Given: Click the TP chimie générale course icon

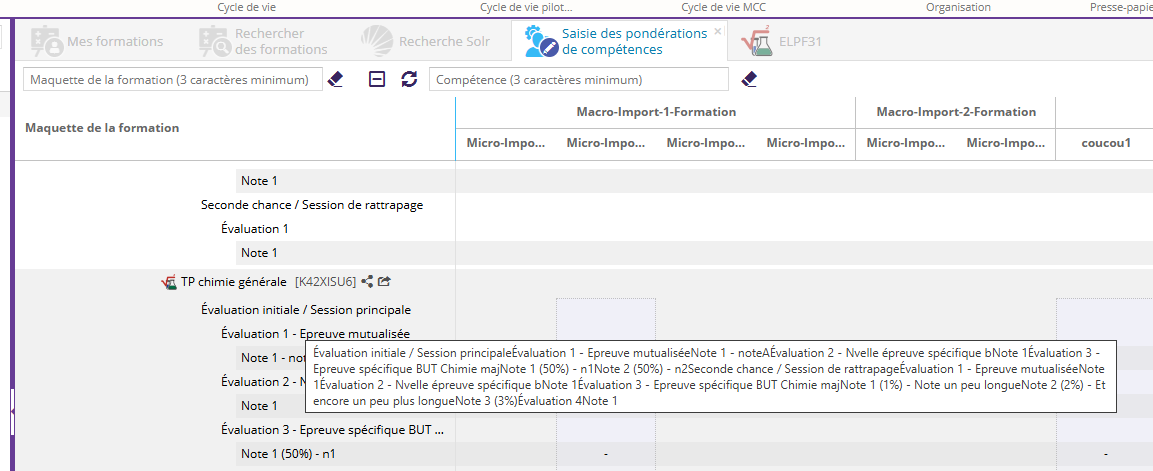Looking at the screenshot, I should [169, 282].
